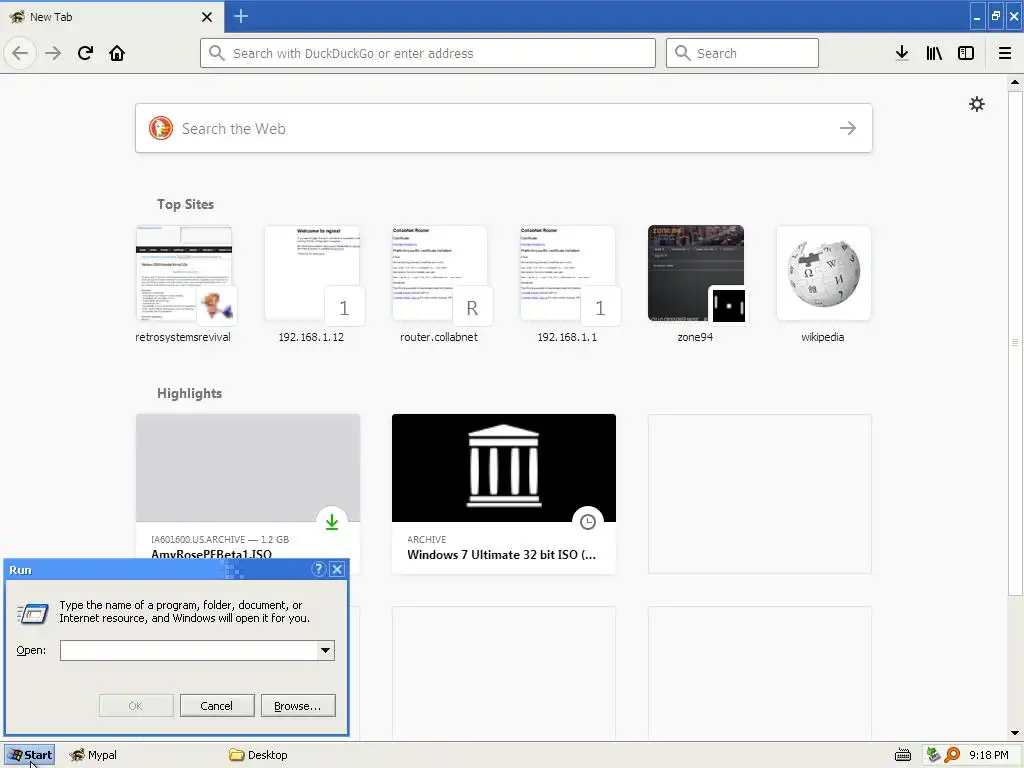Open the hamburger application menu
Screen dimensions: 1024x768
click(x=1005, y=53)
